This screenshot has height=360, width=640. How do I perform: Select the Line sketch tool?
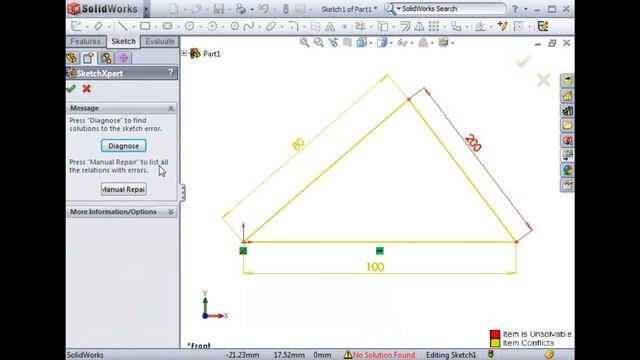(122, 26)
